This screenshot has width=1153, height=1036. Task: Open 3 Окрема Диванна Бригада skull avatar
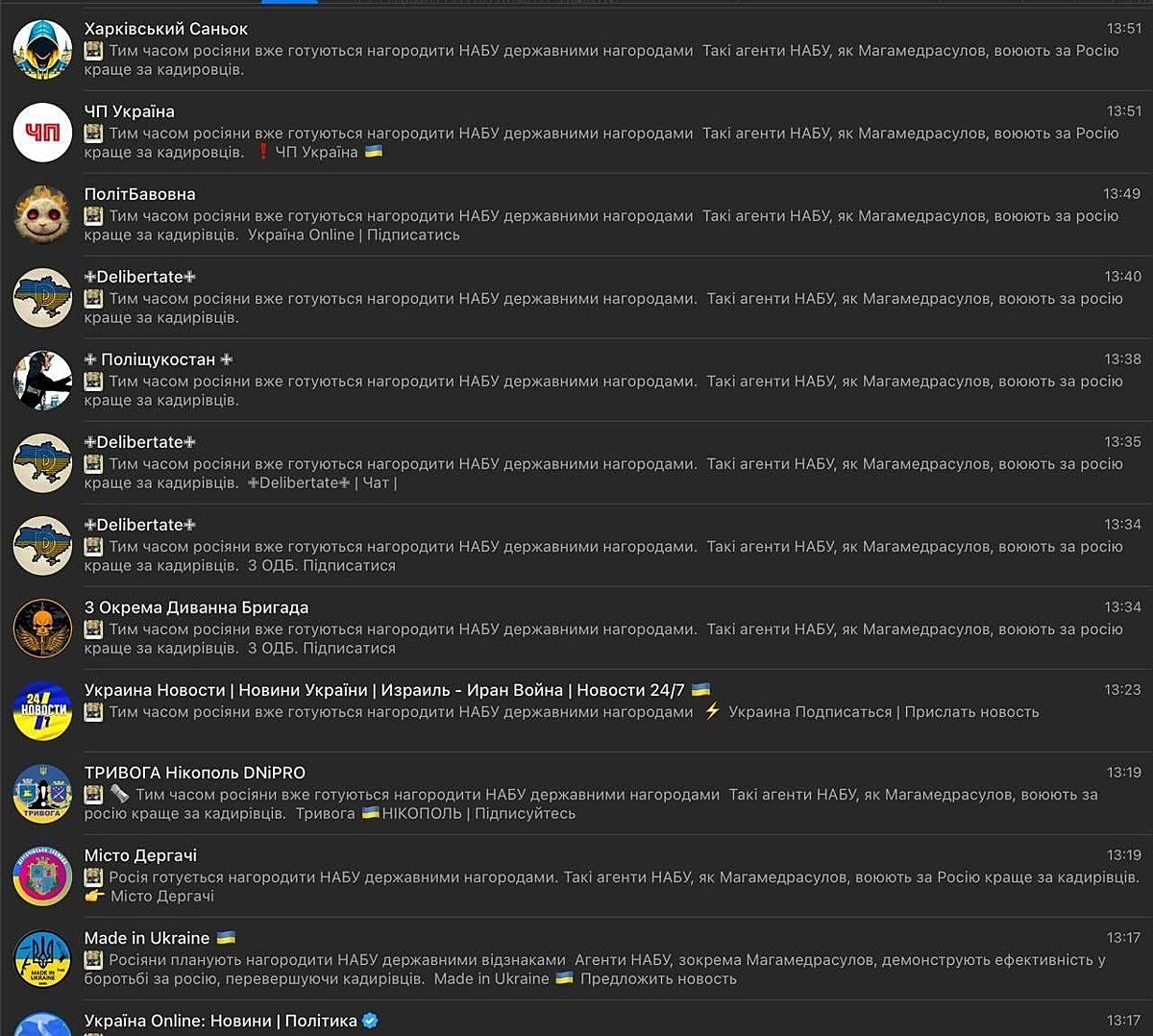pyautogui.click(x=42, y=629)
